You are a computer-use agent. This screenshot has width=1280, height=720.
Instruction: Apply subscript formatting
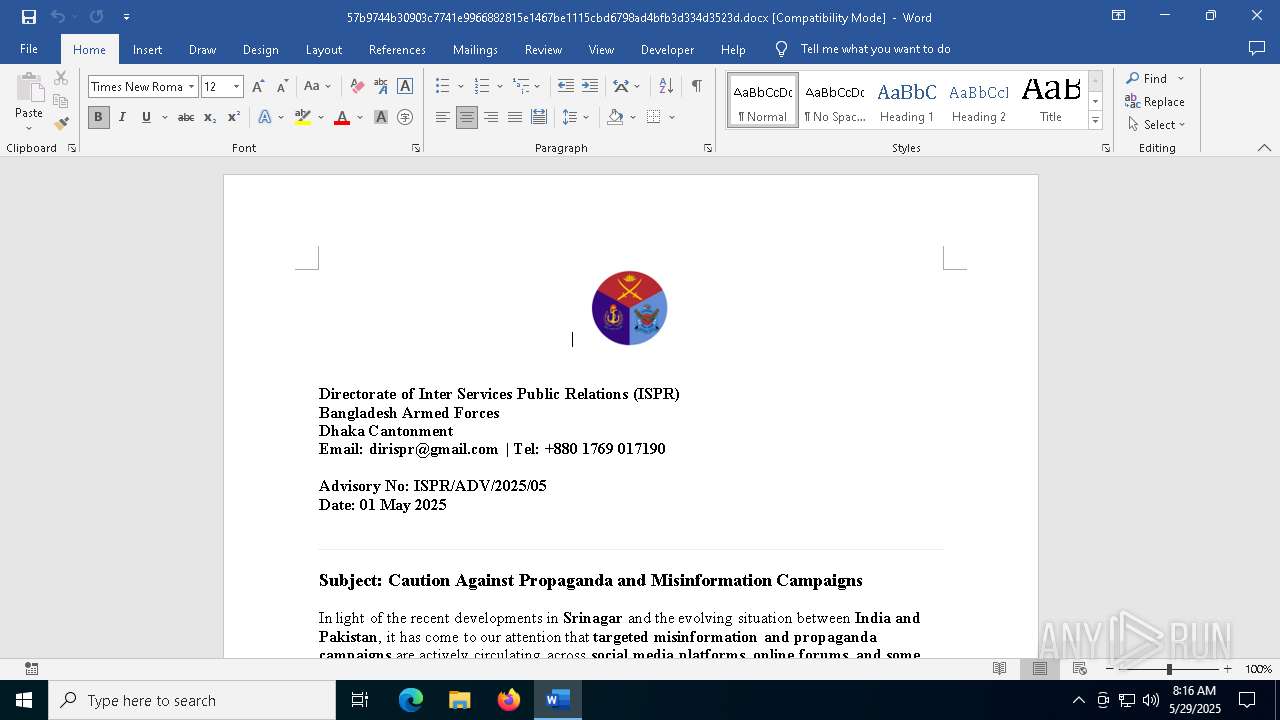click(210, 117)
